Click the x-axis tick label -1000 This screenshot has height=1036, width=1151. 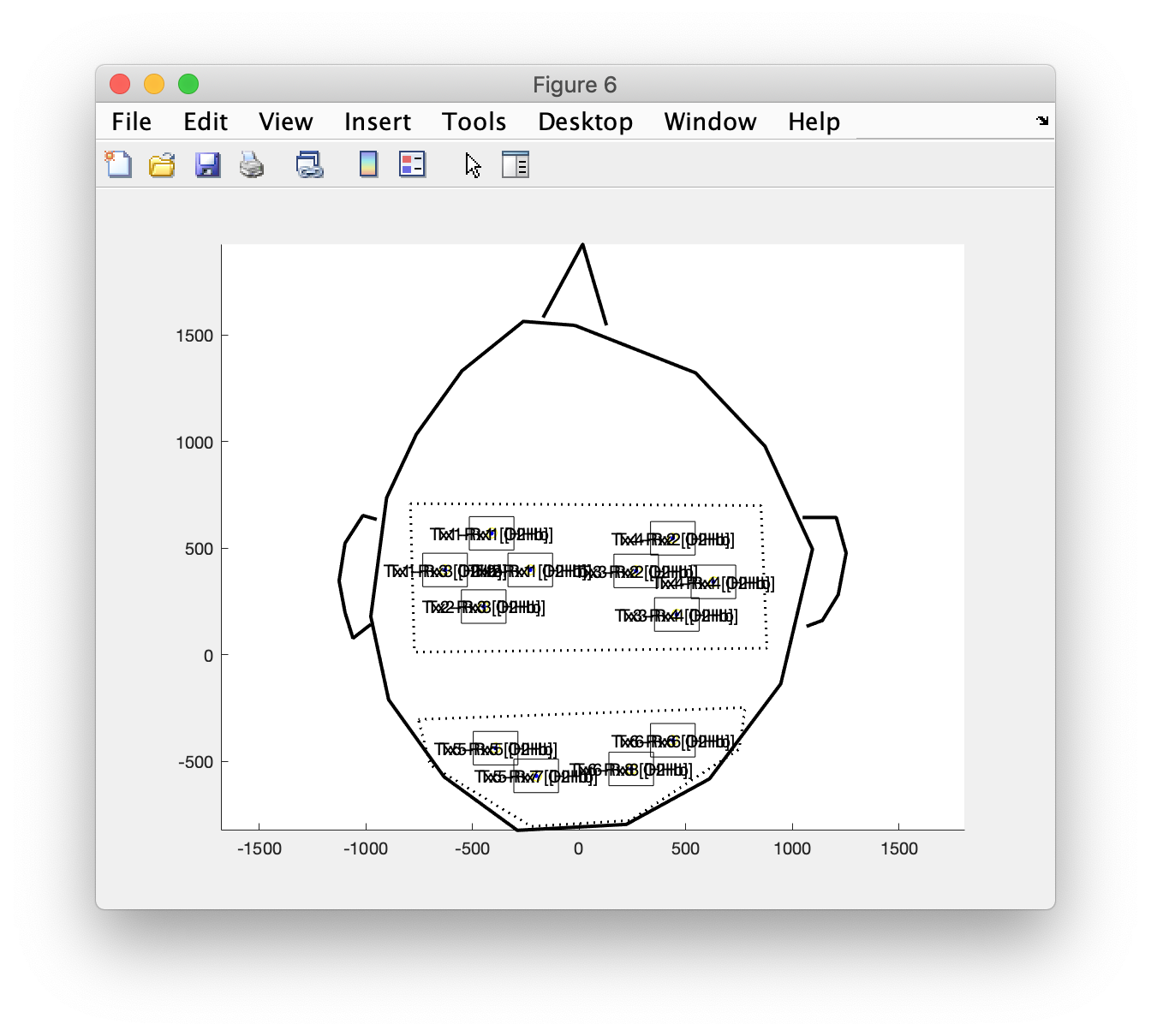coord(366,848)
